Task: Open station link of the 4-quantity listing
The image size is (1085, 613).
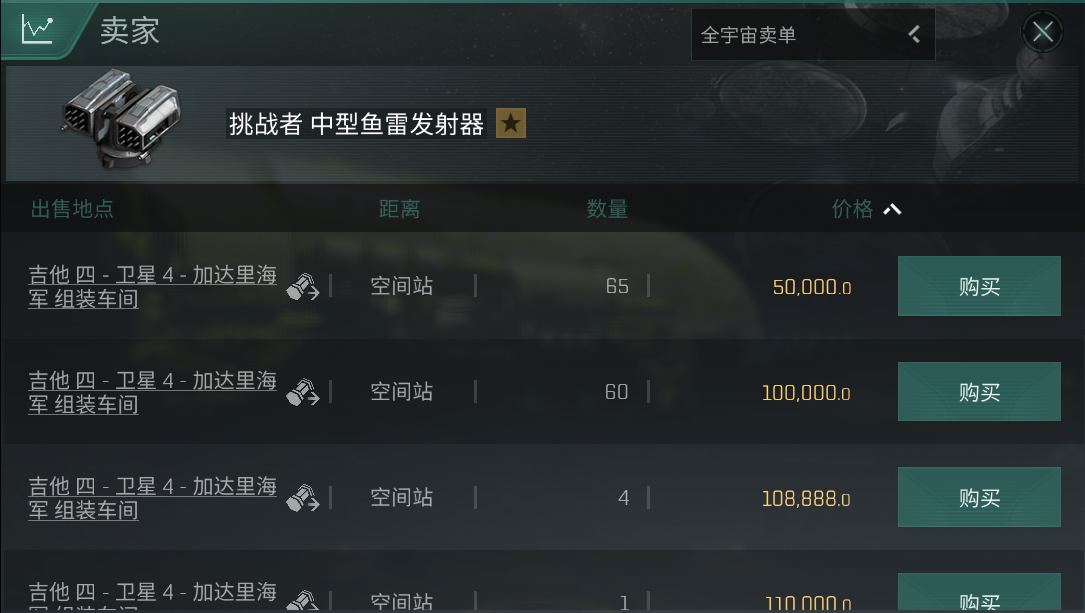Action: click(152, 498)
